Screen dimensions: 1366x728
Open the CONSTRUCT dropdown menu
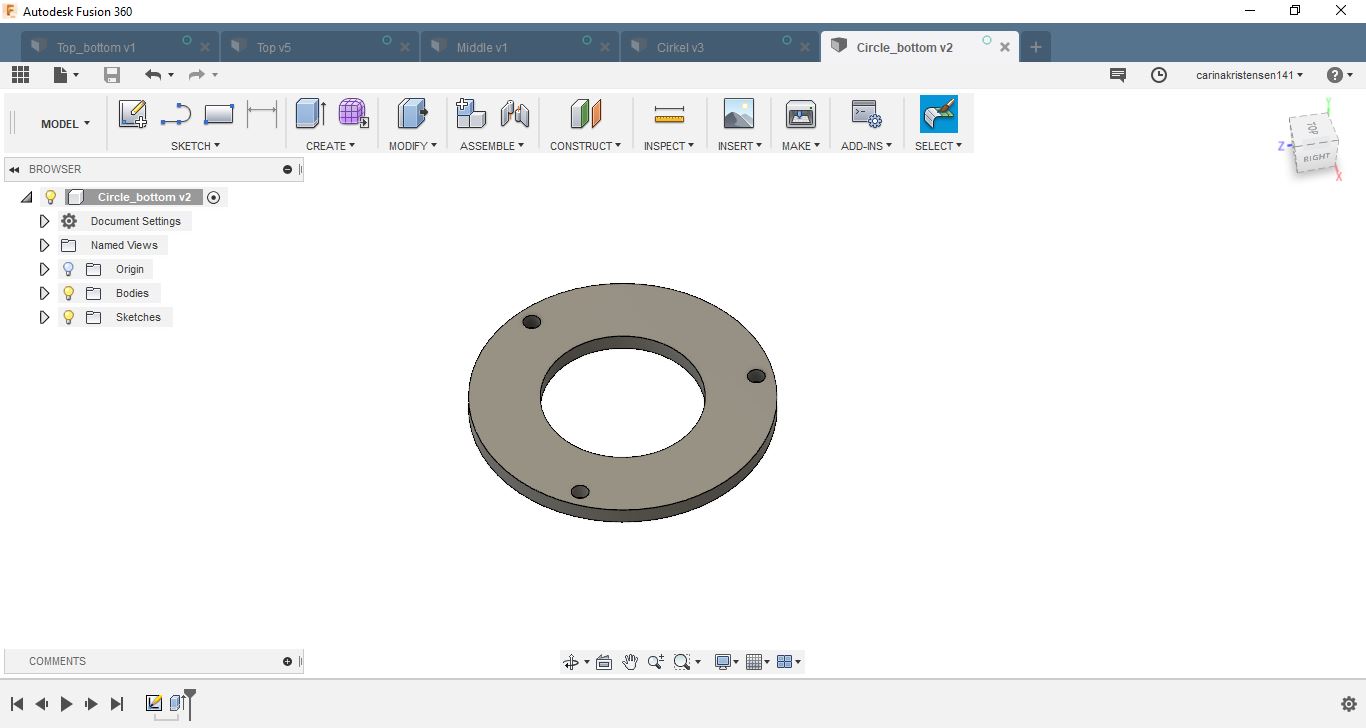pos(585,146)
